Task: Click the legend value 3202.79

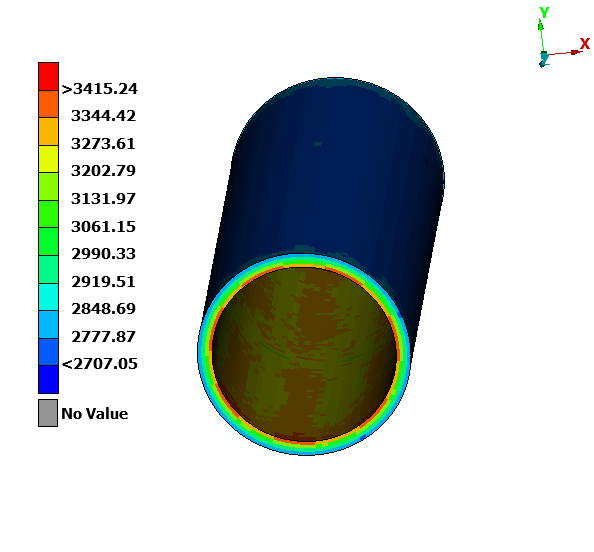Action: click(x=103, y=171)
